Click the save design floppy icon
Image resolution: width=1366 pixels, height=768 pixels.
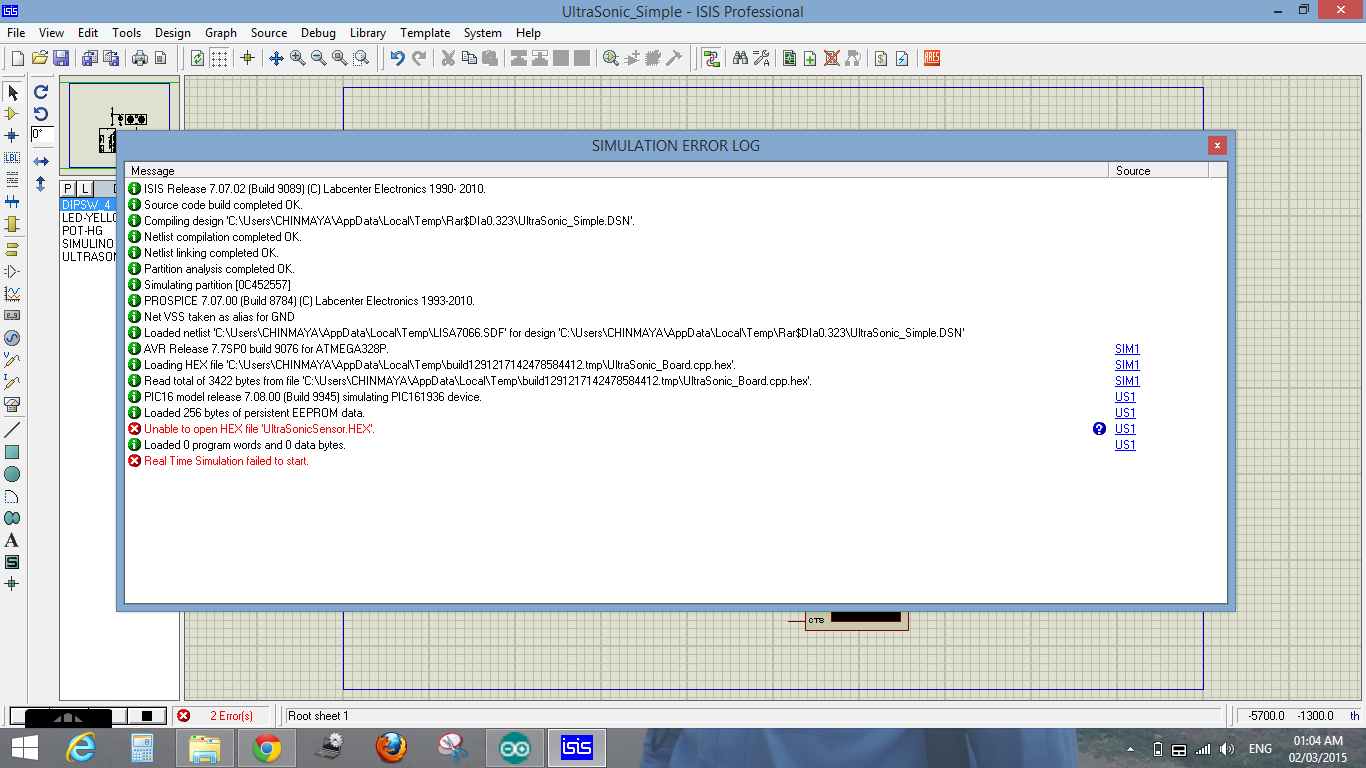tap(61, 59)
